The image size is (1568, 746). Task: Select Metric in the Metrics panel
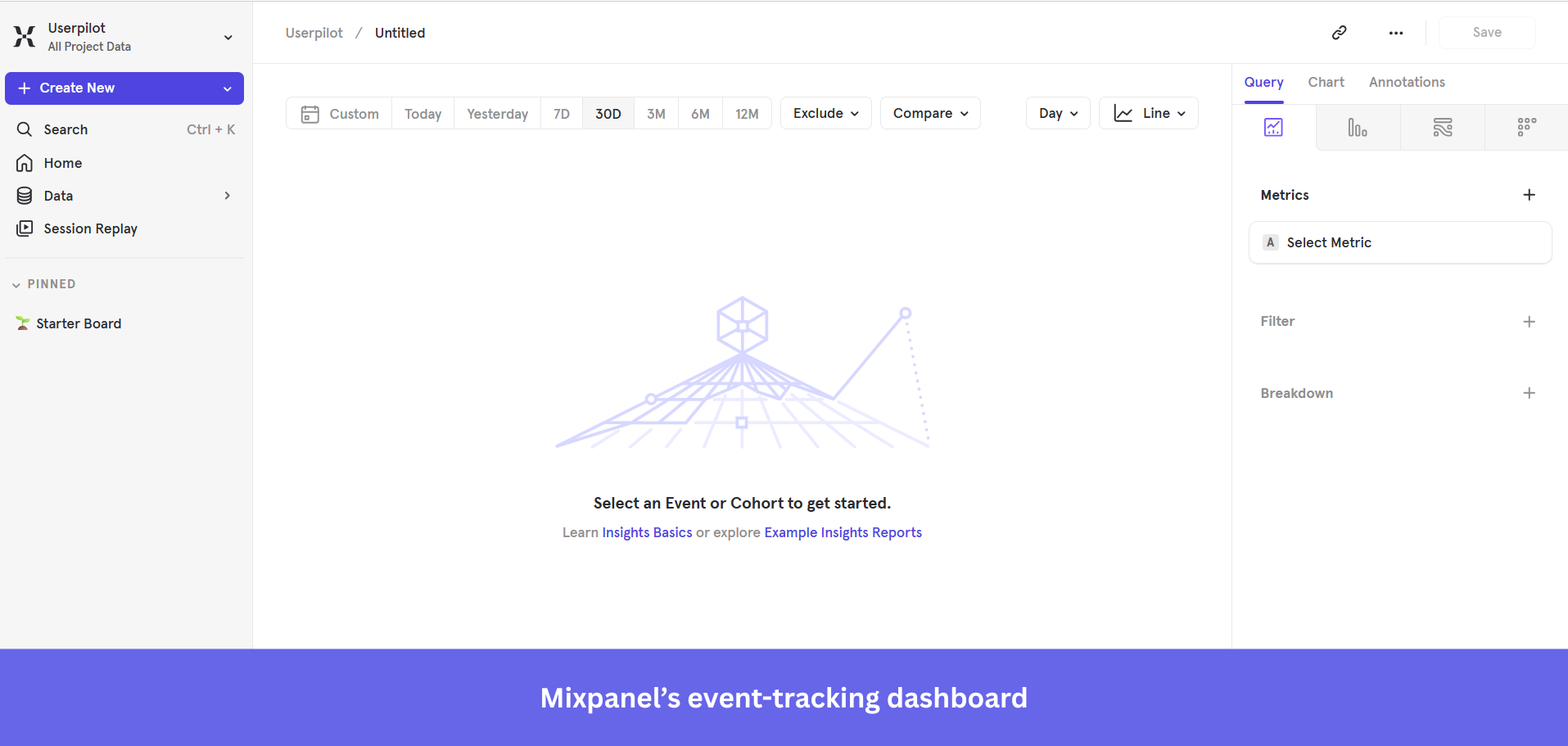tap(1399, 242)
